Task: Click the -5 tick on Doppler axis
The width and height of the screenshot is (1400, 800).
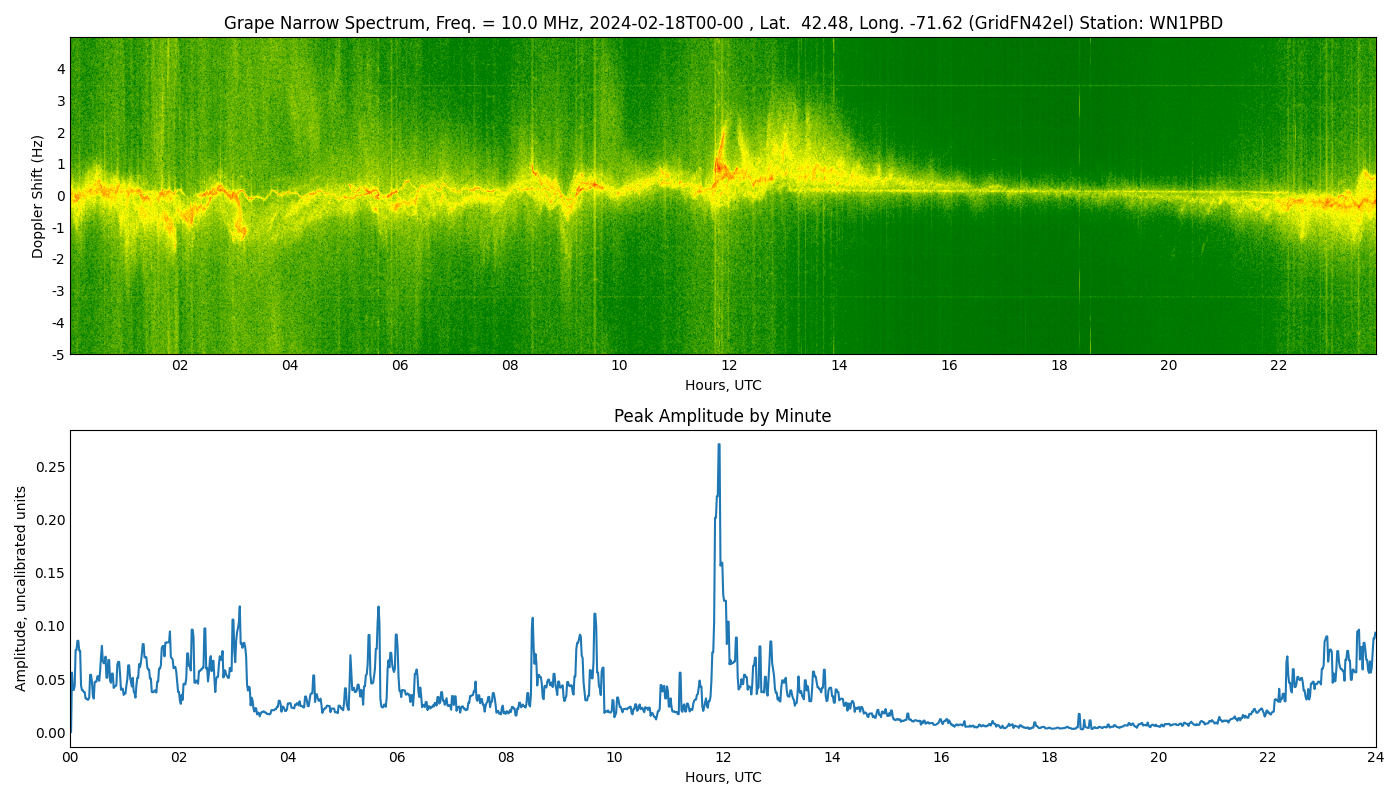Action: coord(58,354)
